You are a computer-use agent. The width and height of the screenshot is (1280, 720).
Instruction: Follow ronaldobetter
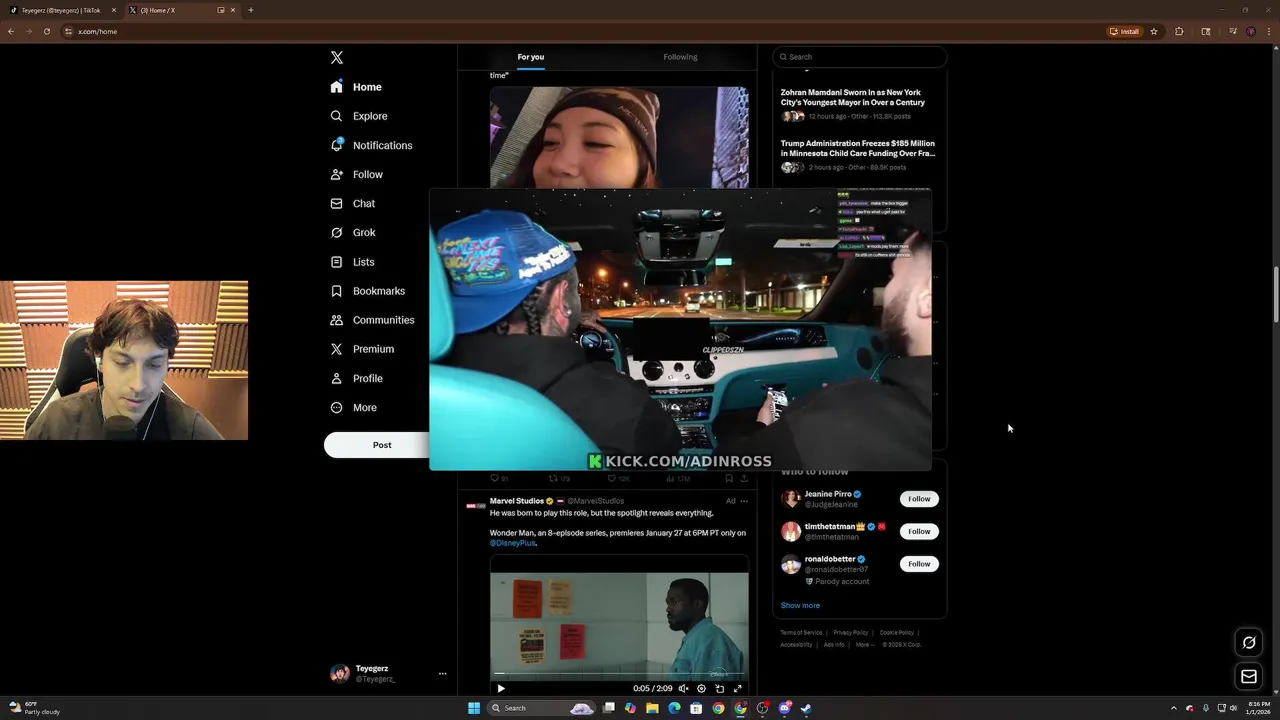919,564
